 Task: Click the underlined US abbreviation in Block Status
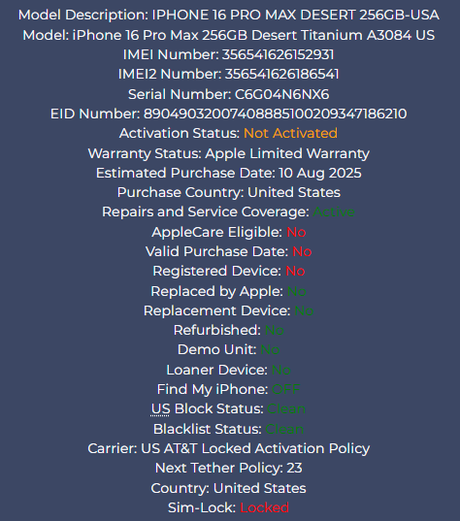pyautogui.click(x=160, y=409)
